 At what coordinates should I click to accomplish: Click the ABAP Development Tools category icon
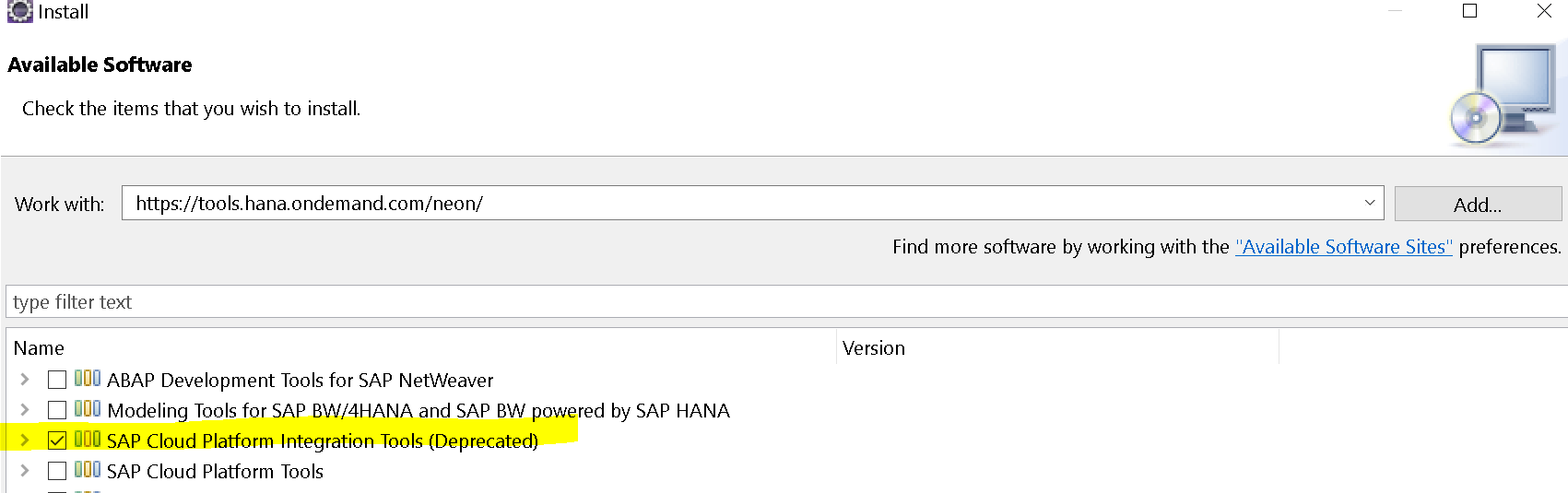(88, 378)
